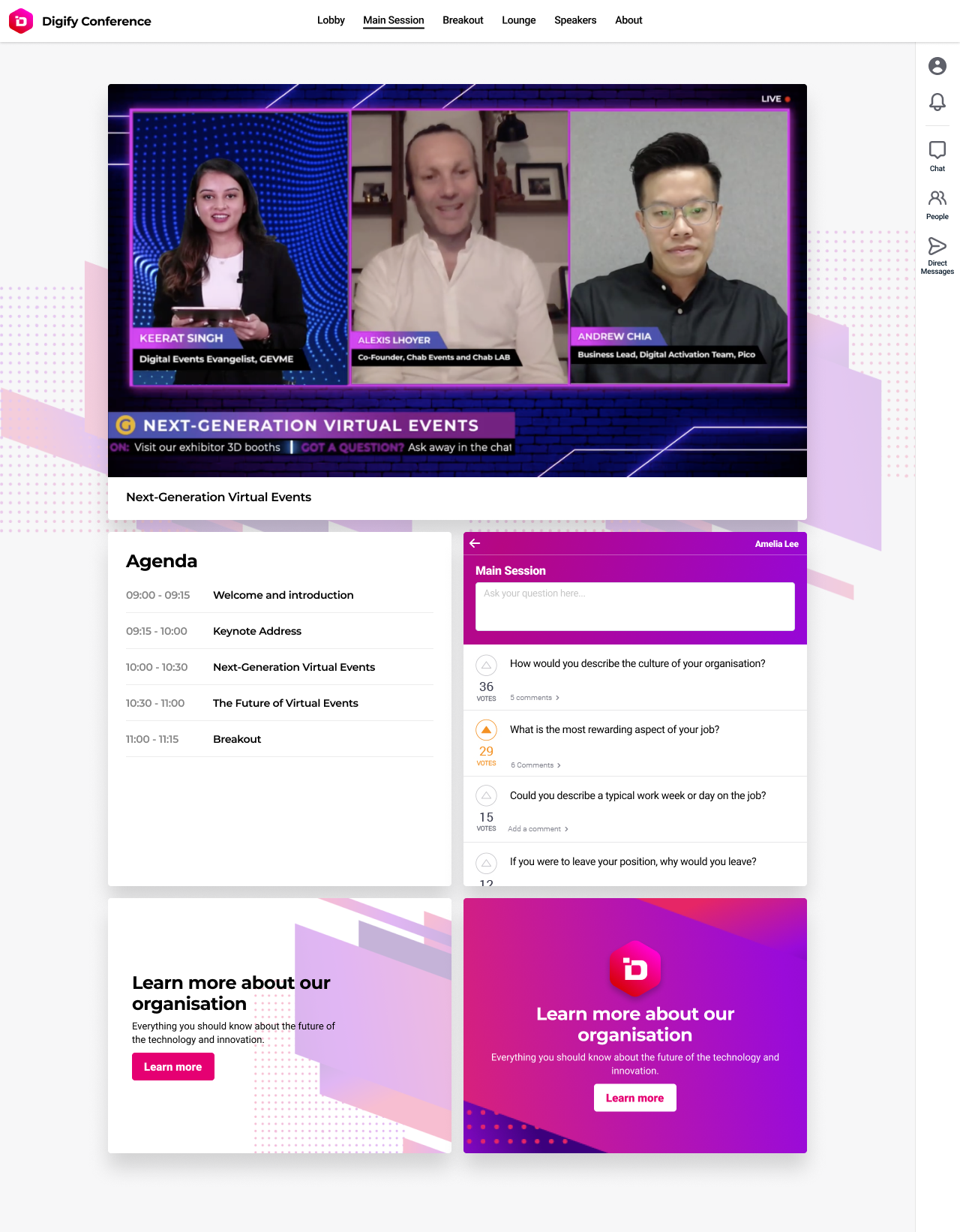Select The Future of Virtual Events agenda item
Image resolution: width=960 pixels, height=1232 pixels.
coord(280,703)
